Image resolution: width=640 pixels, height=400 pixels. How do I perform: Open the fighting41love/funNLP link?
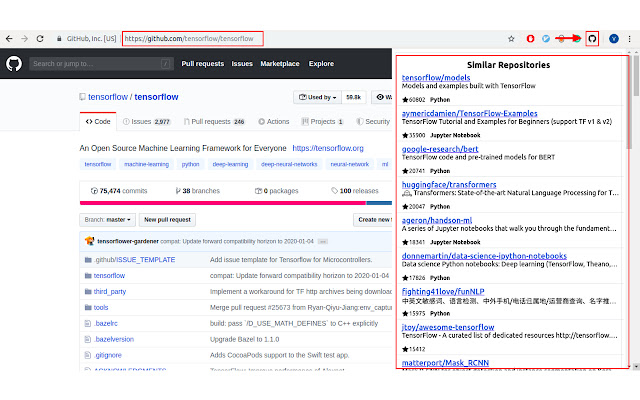443,291
